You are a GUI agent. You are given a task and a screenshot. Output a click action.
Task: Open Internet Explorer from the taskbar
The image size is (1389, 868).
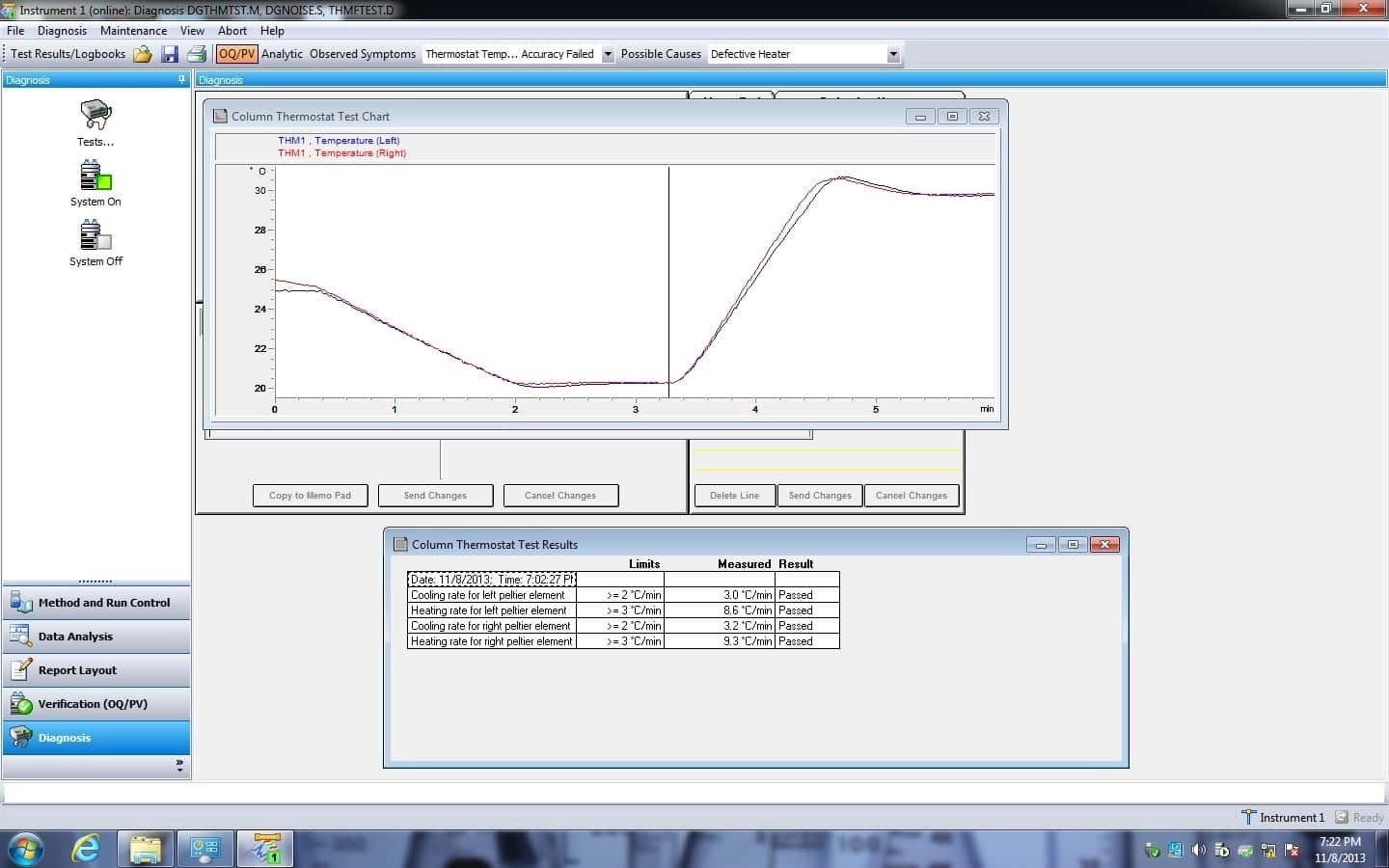coord(86,849)
